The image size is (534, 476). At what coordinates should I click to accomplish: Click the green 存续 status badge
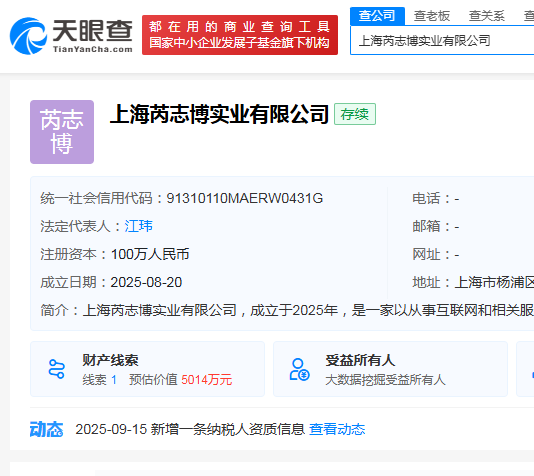[x=355, y=114]
